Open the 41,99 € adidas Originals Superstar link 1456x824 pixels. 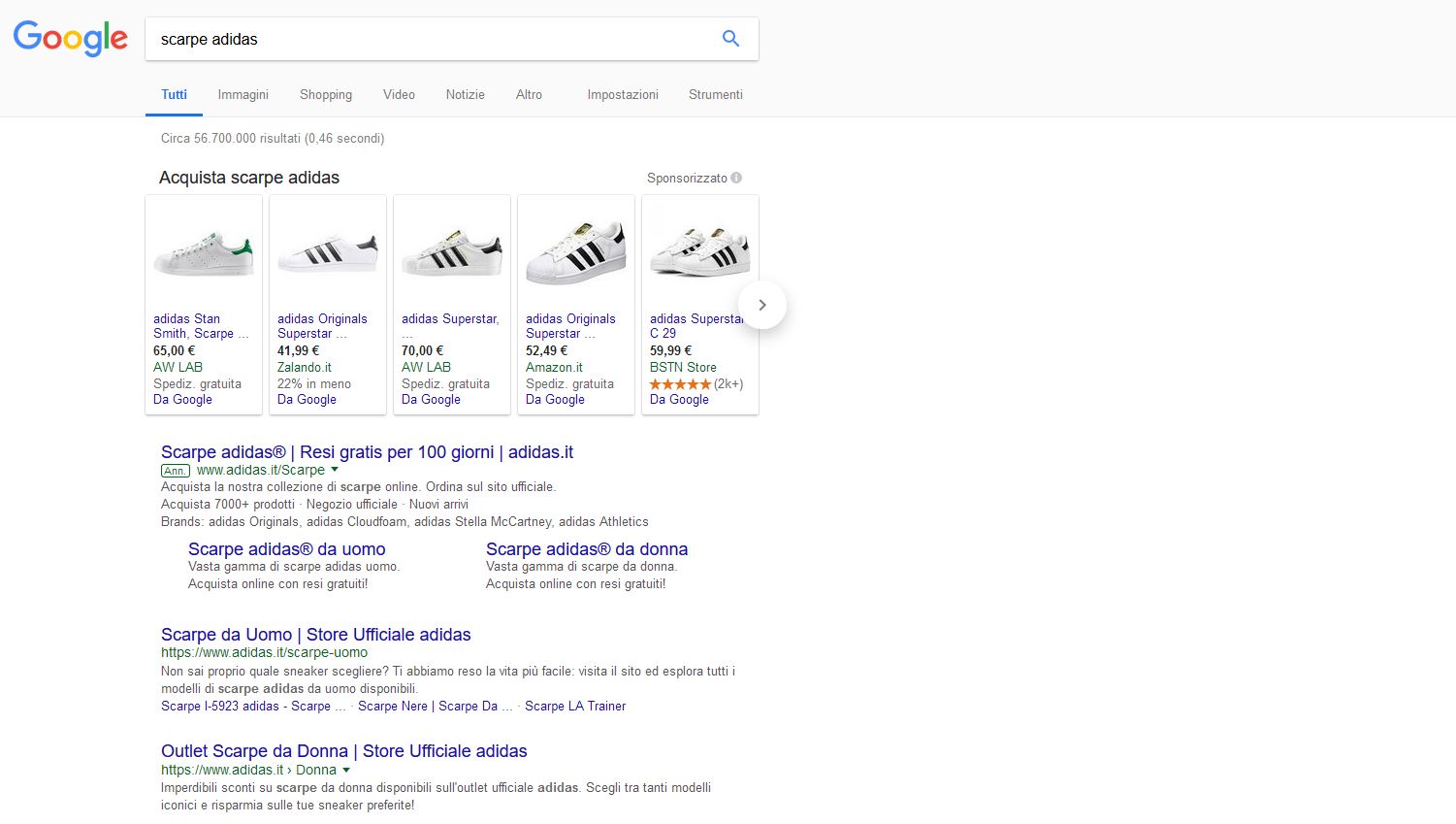point(322,326)
